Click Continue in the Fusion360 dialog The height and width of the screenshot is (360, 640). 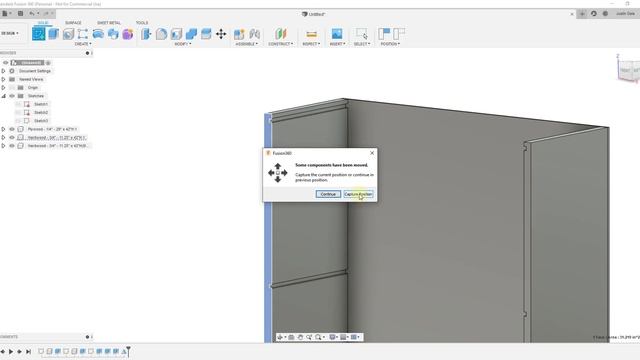[328, 194]
